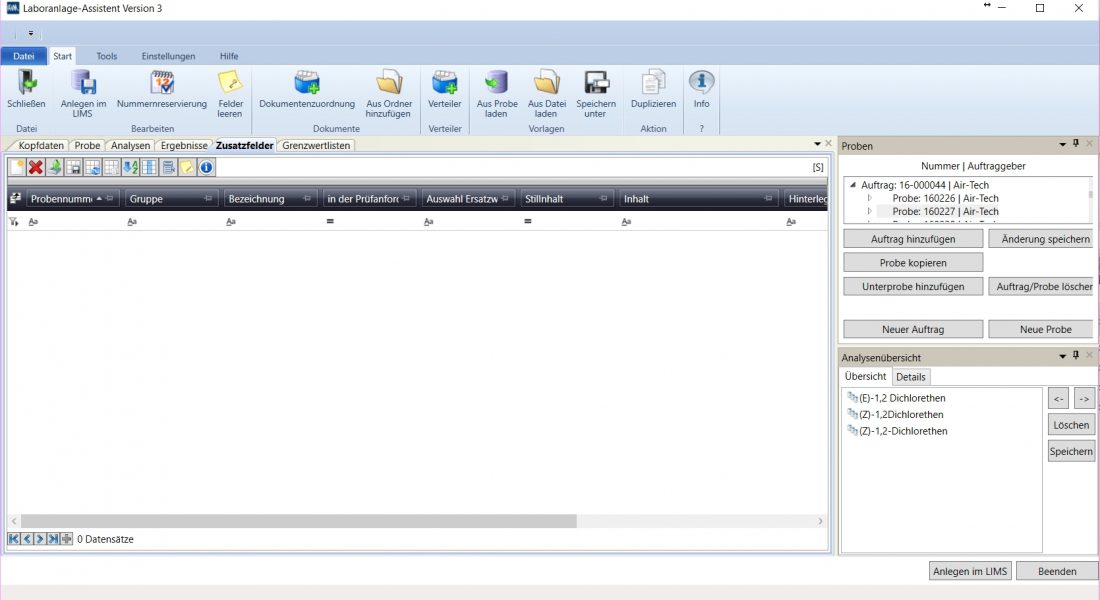Click the grid refresh icon
This screenshot has height=600, width=1100.
coord(93,167)
